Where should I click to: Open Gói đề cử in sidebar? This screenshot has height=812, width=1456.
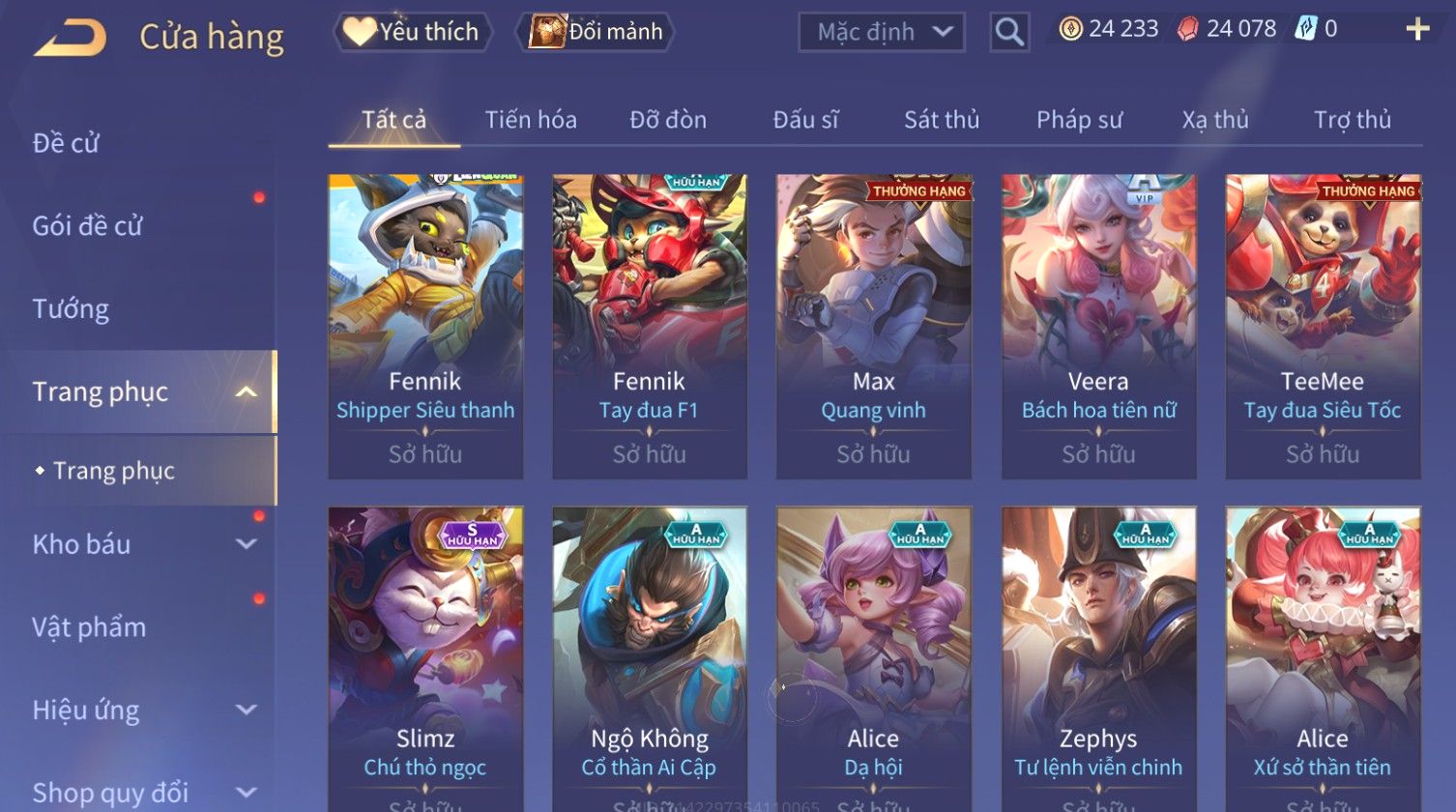click(87, 226)
